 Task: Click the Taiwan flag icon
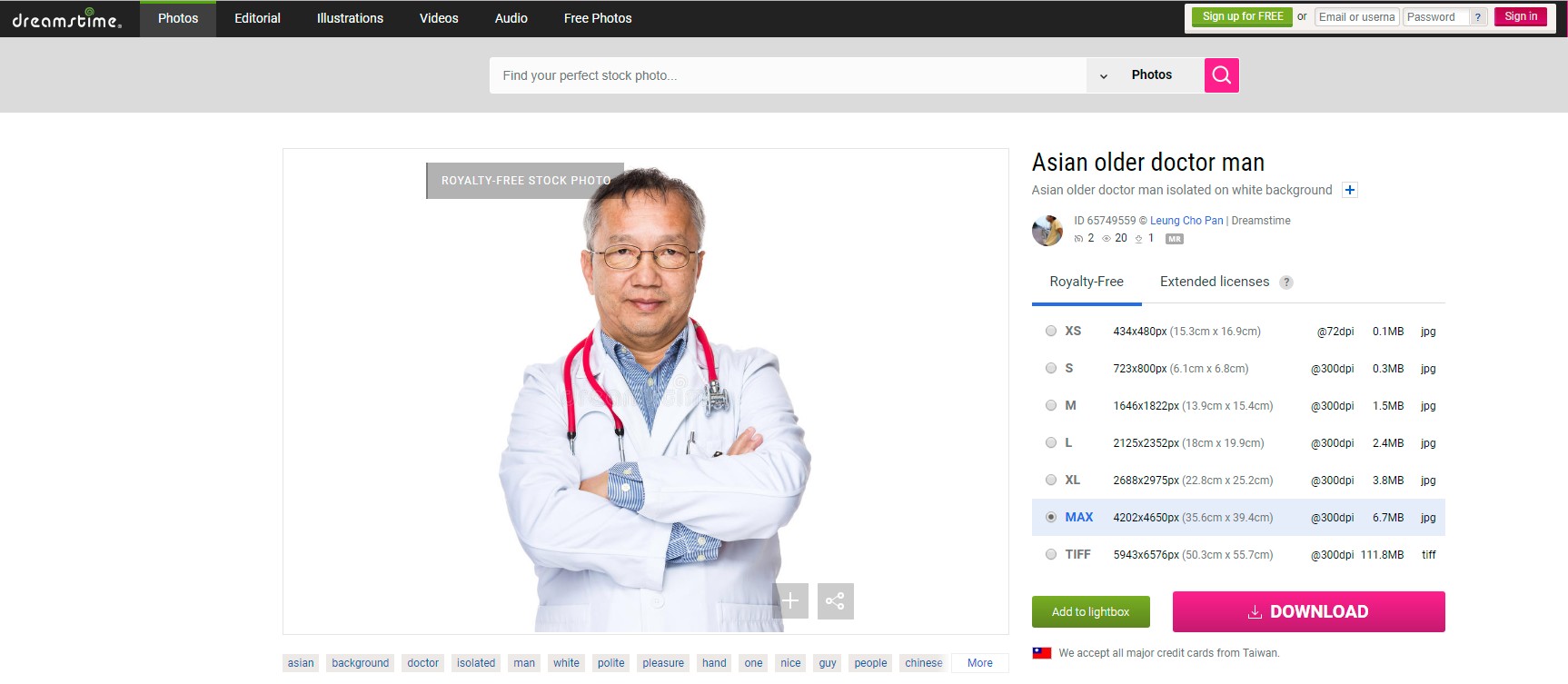point(1042,653)
